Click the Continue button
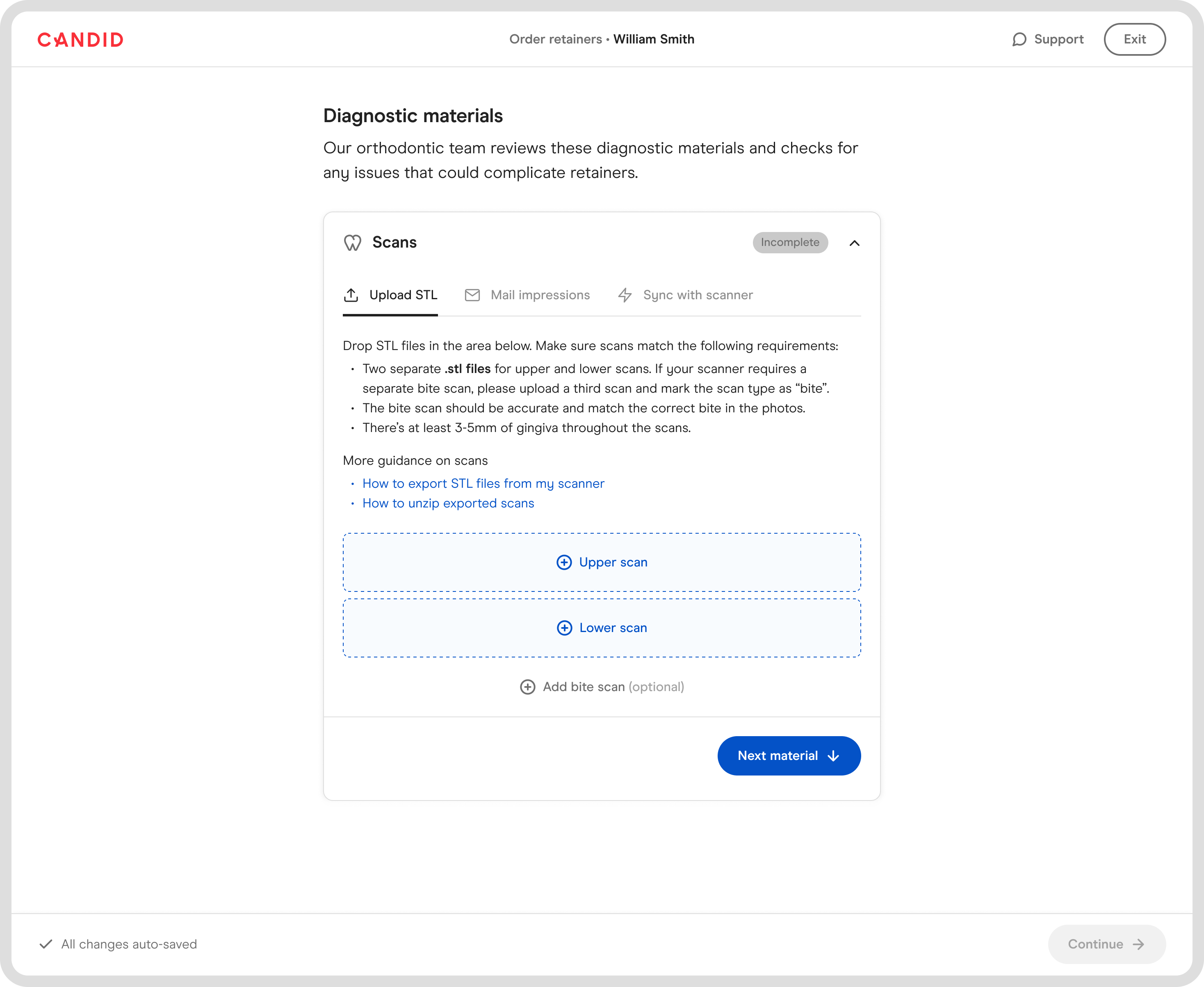Image resolution: width=1204 pixels, height=987 pixels. coord(1106,944)
